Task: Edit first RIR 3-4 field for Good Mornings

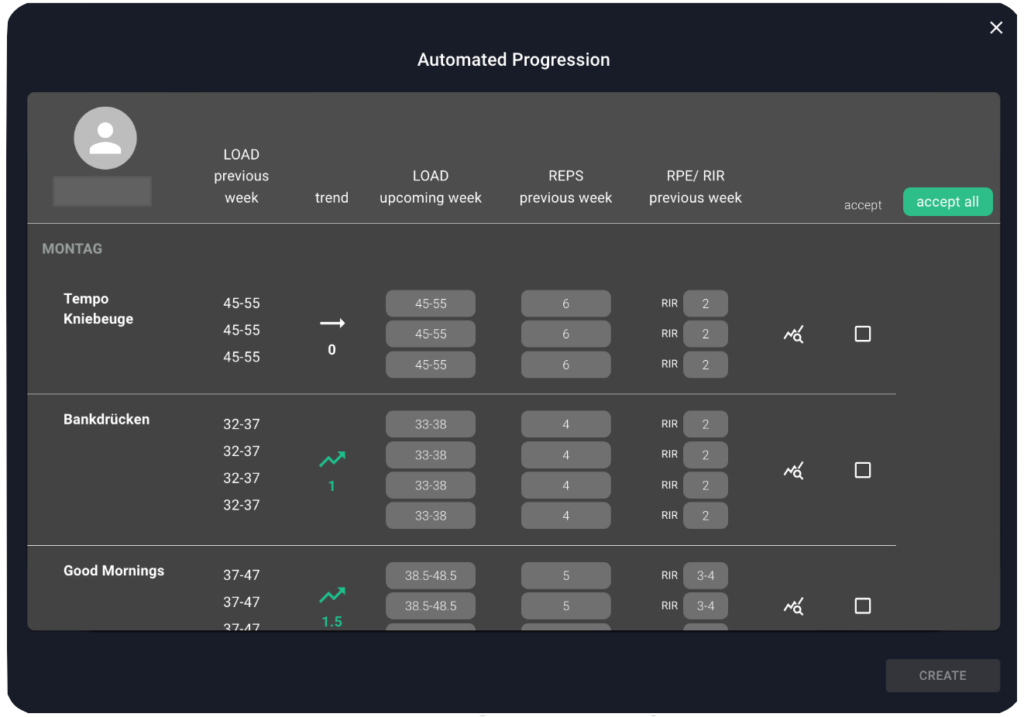Action: pyautogui.click(x=705, y=575)
